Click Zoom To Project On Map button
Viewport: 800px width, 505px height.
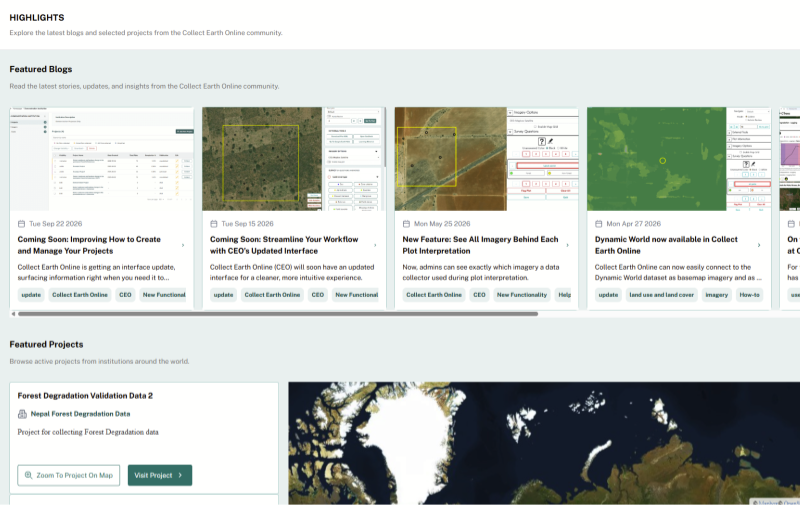[69, 475]
